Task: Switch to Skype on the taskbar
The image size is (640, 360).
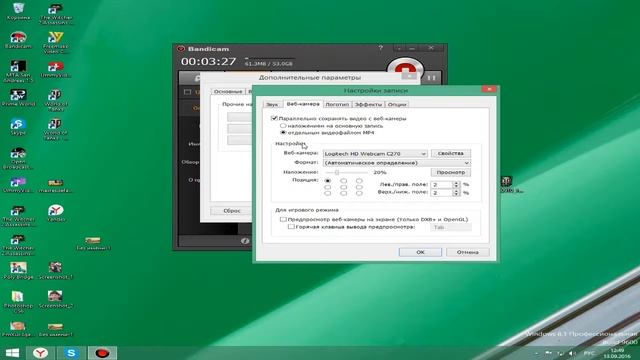Action: [x=71, y=353]
